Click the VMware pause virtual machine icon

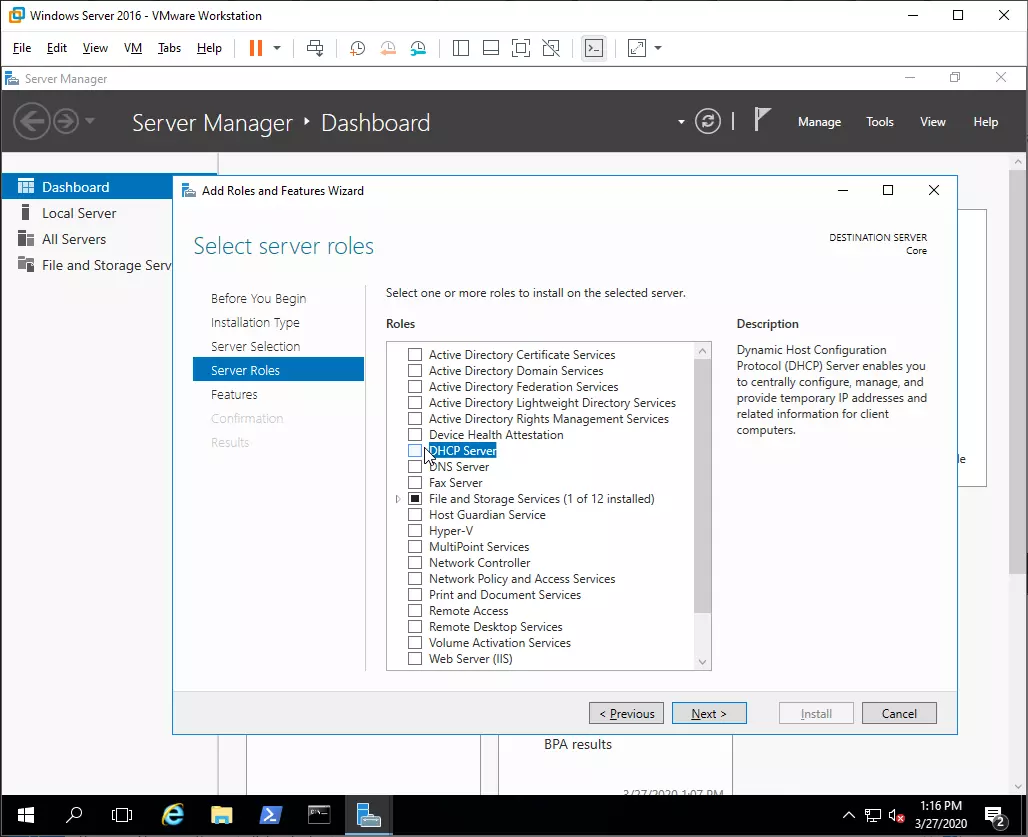(255, 48)
